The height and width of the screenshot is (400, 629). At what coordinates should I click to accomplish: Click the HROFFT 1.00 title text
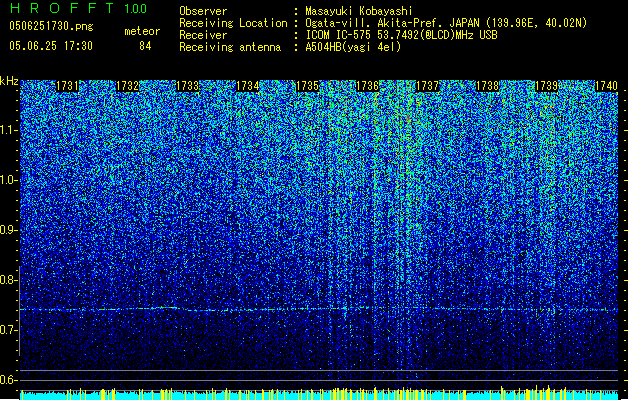(x=79, y=8)
